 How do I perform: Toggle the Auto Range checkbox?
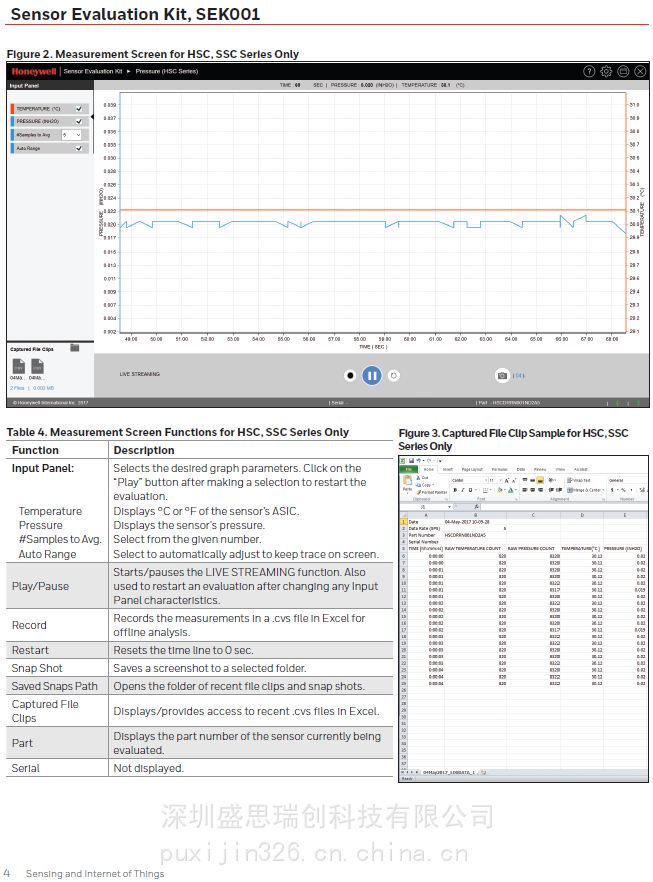[x=79, y=148]
